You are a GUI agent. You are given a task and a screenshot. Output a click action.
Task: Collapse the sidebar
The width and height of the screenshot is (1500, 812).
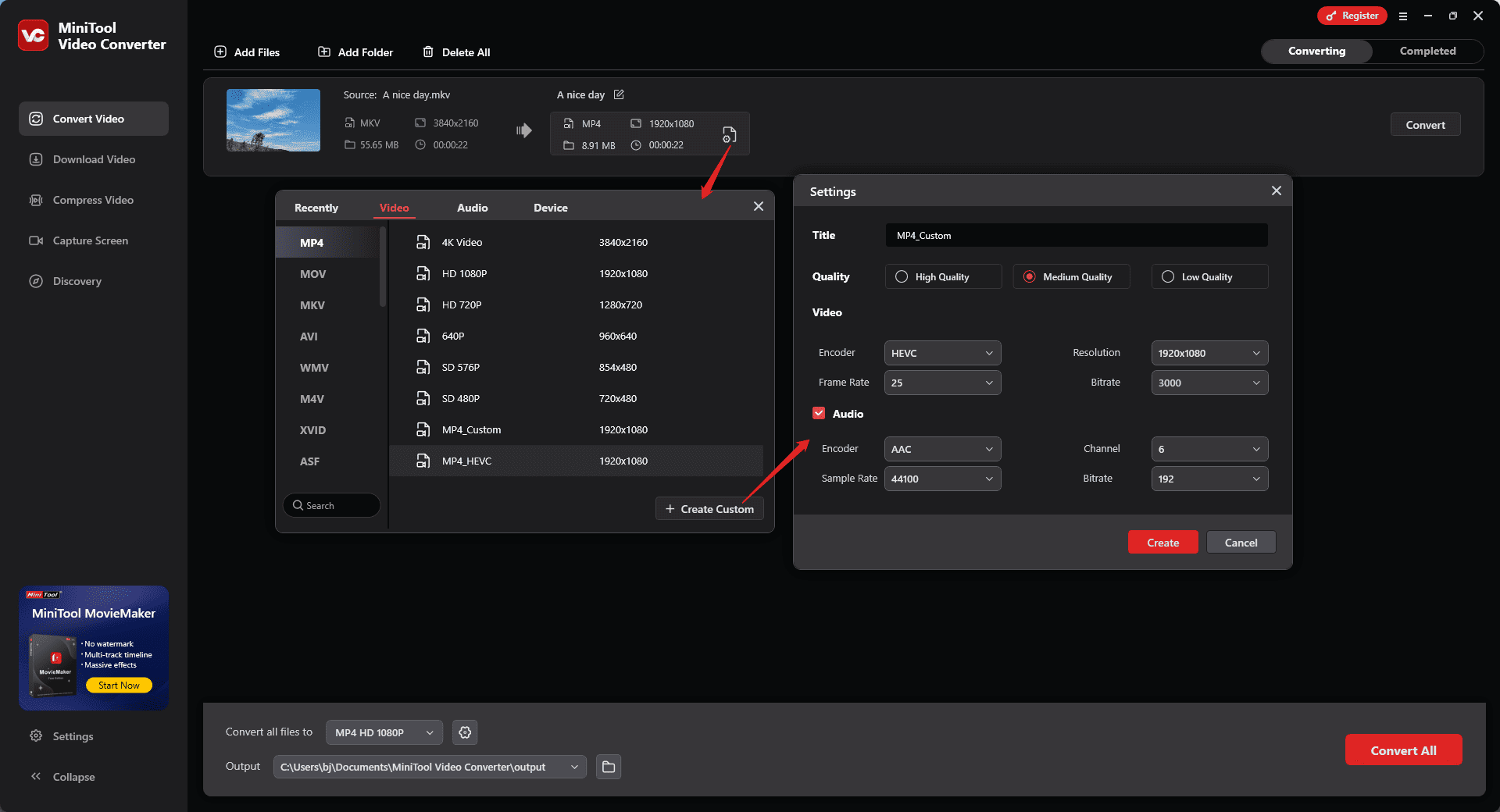(62, 777)
